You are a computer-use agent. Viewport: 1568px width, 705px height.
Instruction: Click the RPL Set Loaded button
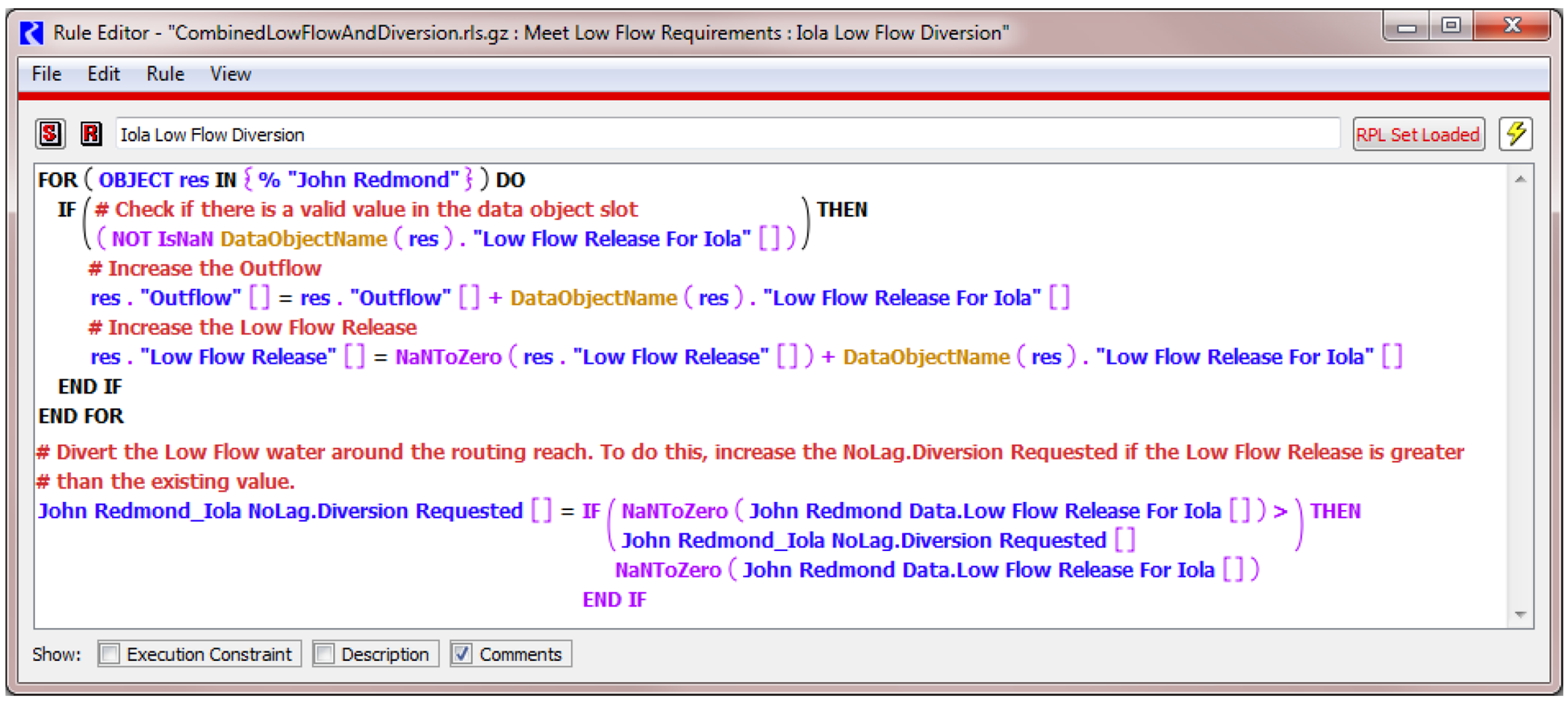point(1417,134)
